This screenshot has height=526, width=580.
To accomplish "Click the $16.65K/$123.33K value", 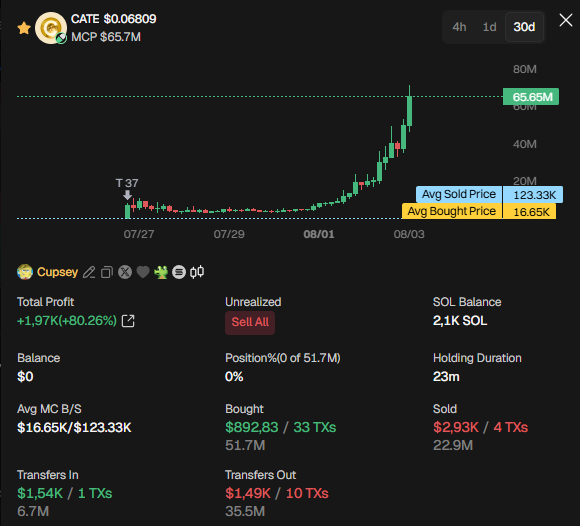I will [x=74, y=428].
